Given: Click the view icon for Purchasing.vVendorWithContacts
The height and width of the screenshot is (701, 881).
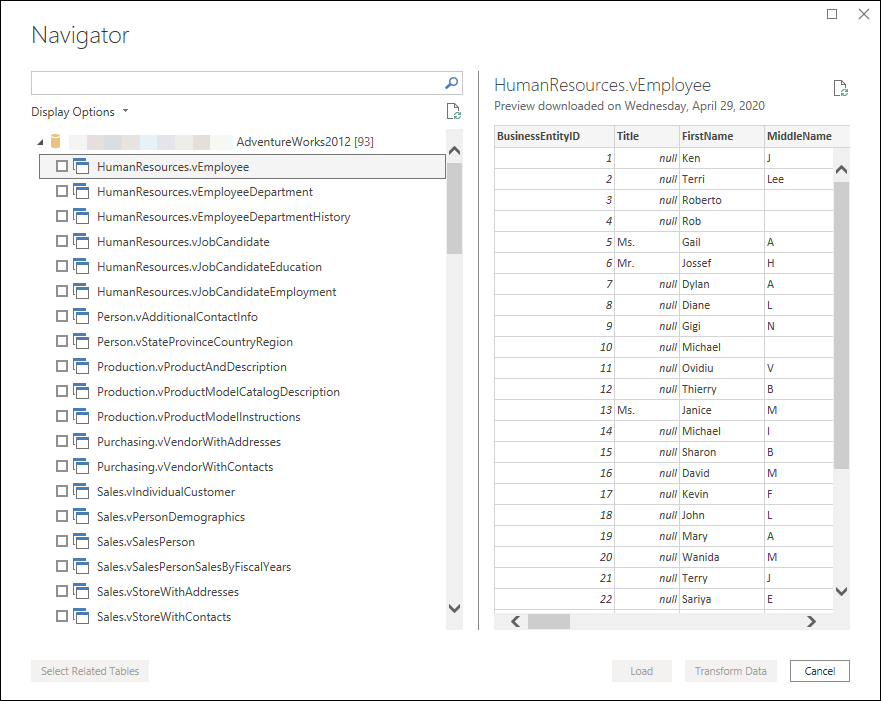Looking at the screenshot, I should pos(82,466).
